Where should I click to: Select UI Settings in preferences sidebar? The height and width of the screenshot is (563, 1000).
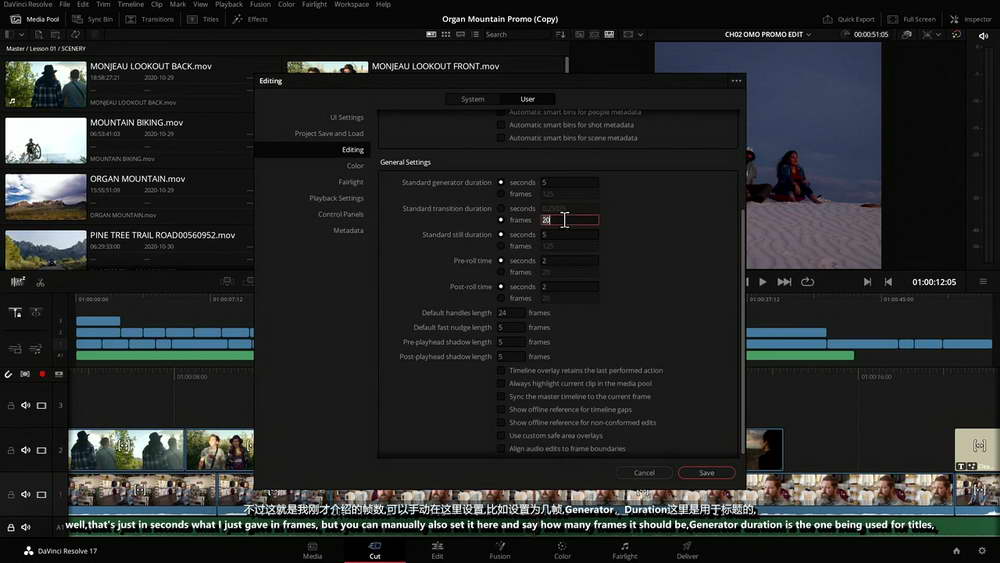coord(346,117)
